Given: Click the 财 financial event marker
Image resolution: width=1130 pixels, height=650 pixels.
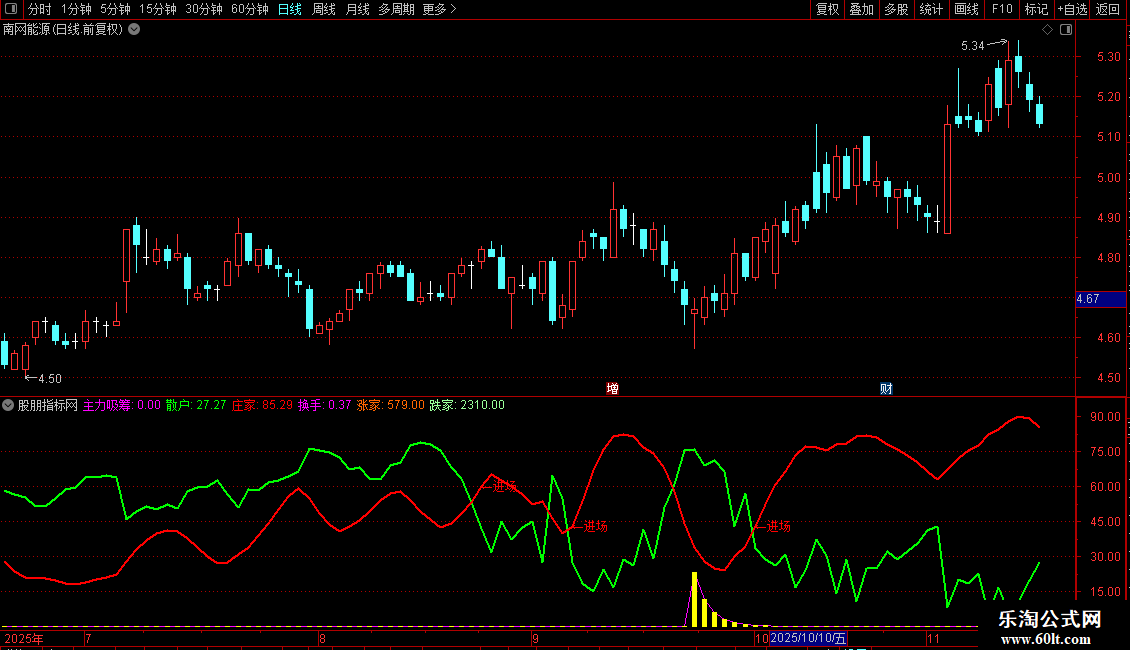Looking at the screenshot, I should (886, 388).
